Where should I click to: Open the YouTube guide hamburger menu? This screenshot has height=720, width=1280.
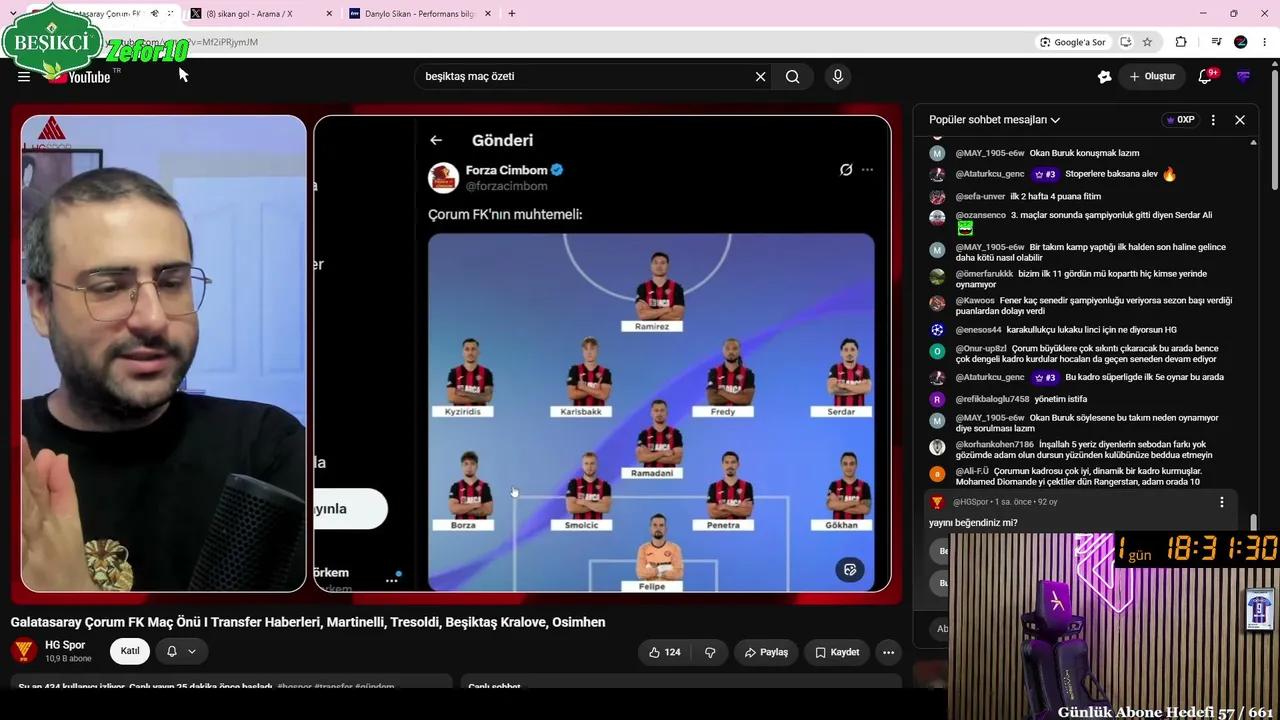tap(24, 76)
